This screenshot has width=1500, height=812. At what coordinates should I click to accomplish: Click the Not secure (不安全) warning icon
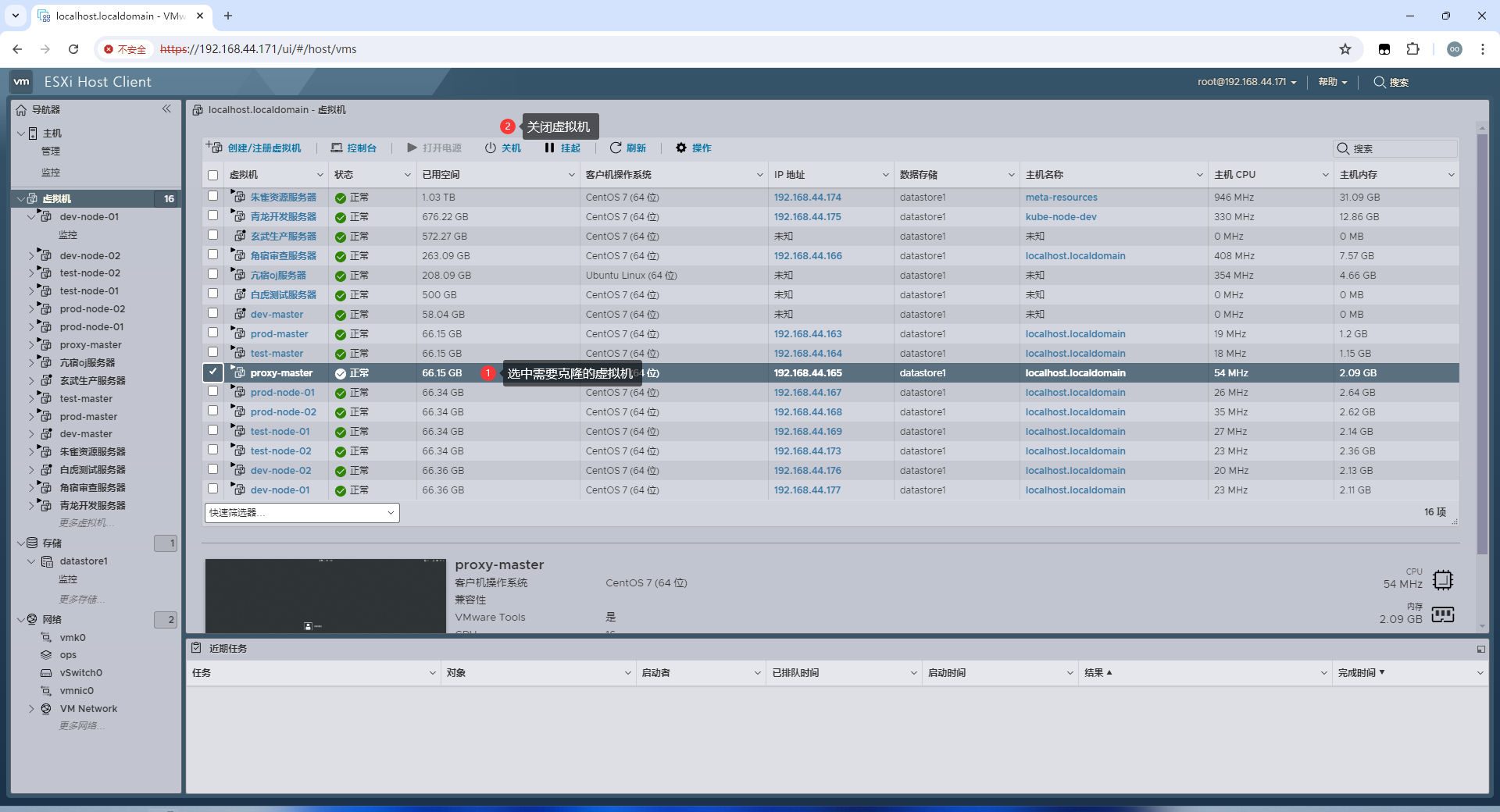point(109,49)
